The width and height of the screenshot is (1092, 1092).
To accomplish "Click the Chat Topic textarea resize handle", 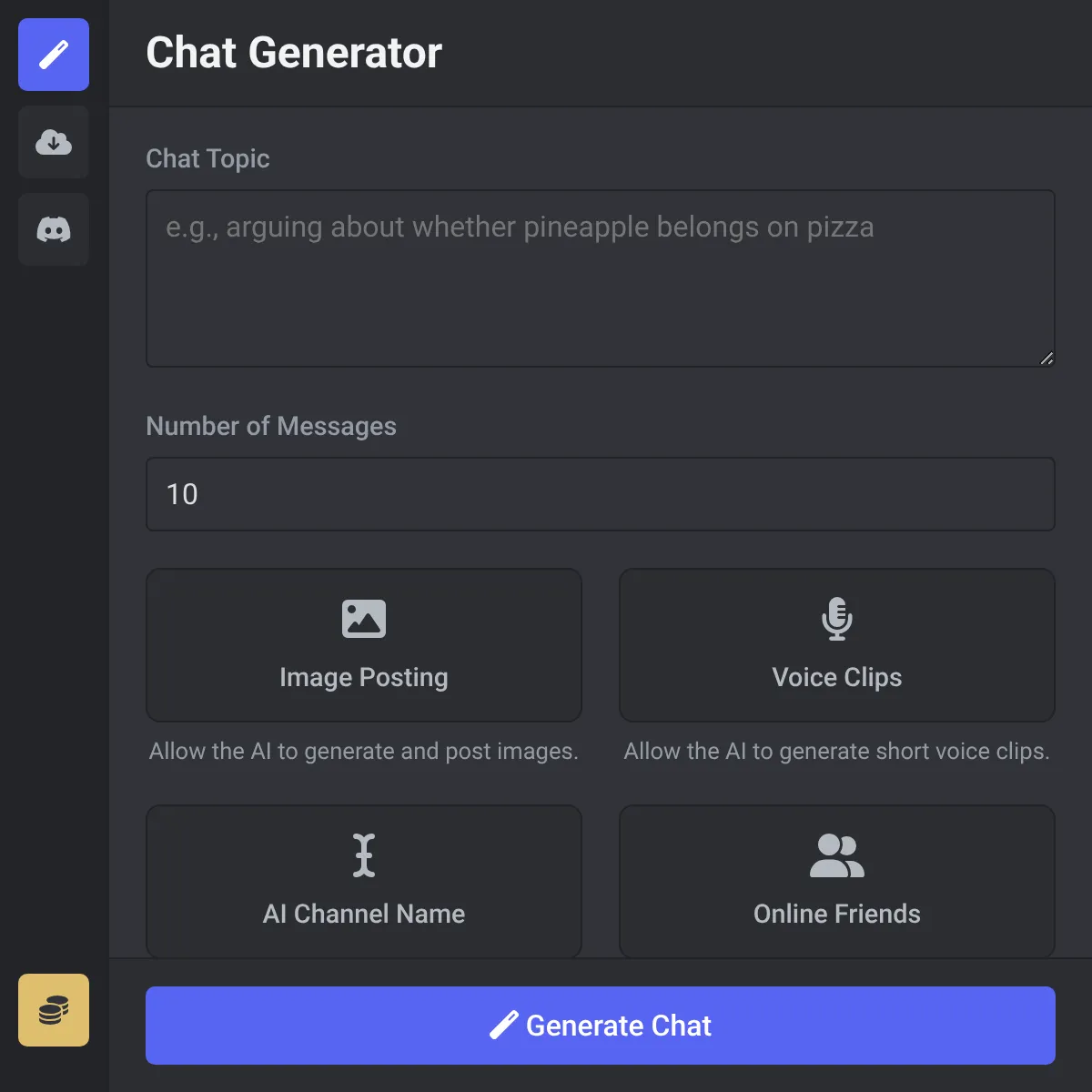I will tap(1046, 359).
